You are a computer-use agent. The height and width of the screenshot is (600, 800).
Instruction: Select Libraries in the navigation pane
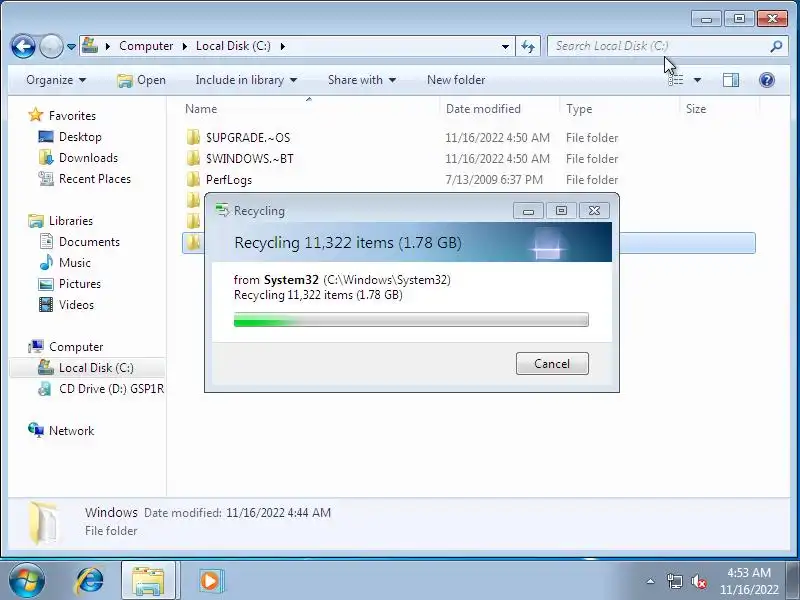[70, 221]
